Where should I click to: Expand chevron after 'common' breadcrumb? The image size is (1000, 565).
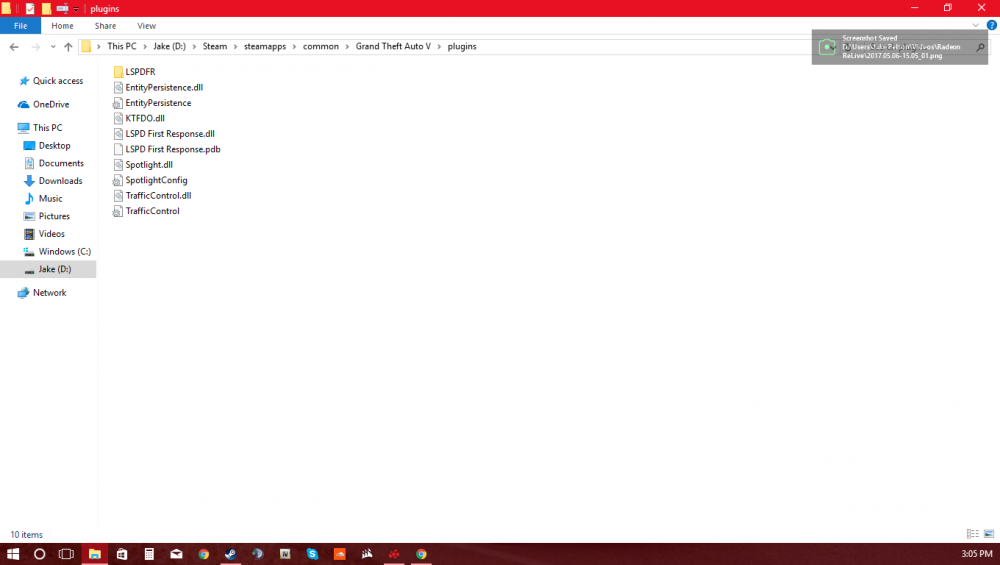coord(348,47)
